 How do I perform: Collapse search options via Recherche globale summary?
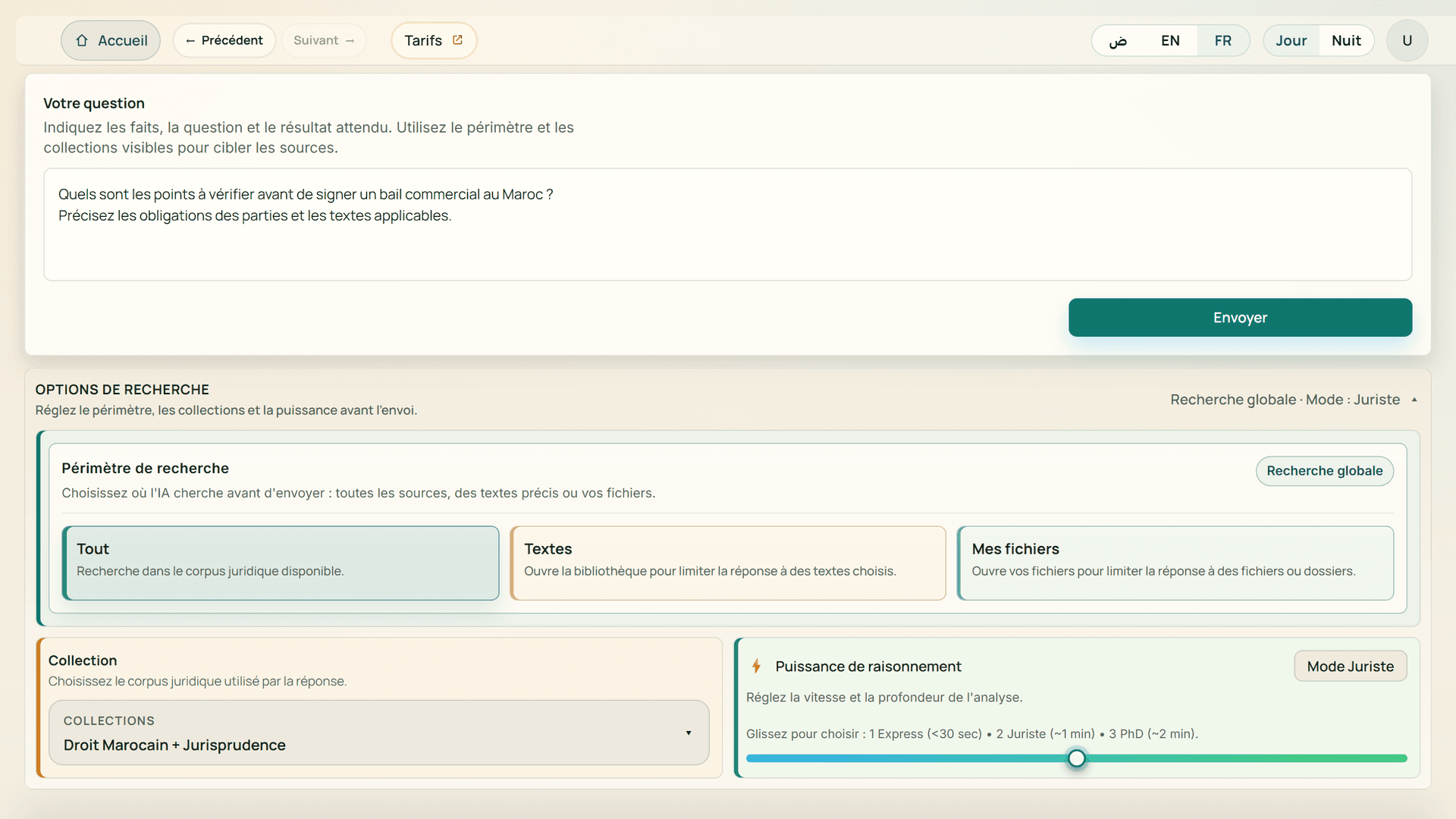[x=1293, y=400]
